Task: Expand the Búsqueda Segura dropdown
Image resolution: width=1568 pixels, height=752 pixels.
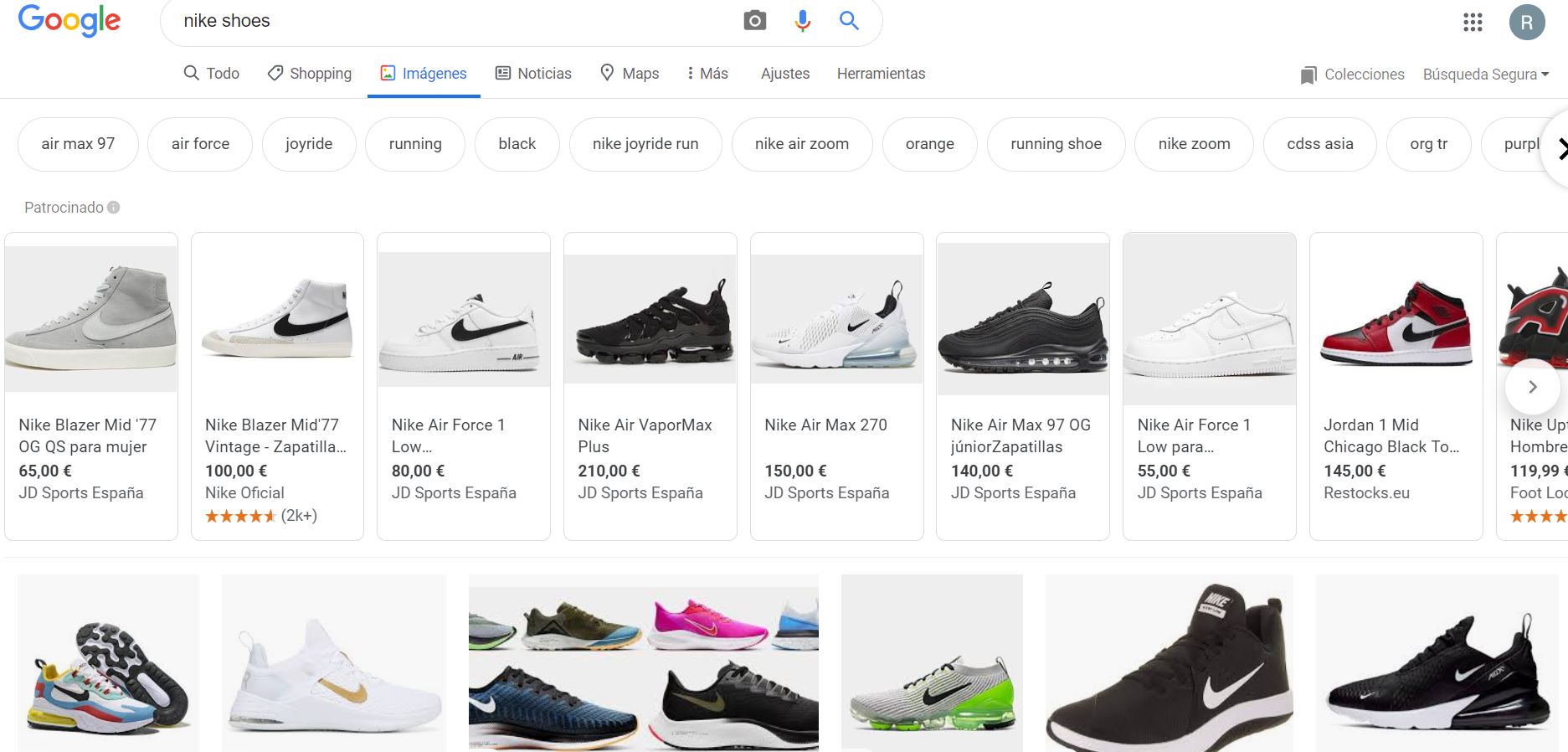Action: pyautogui.click(x=1486, y=75)
